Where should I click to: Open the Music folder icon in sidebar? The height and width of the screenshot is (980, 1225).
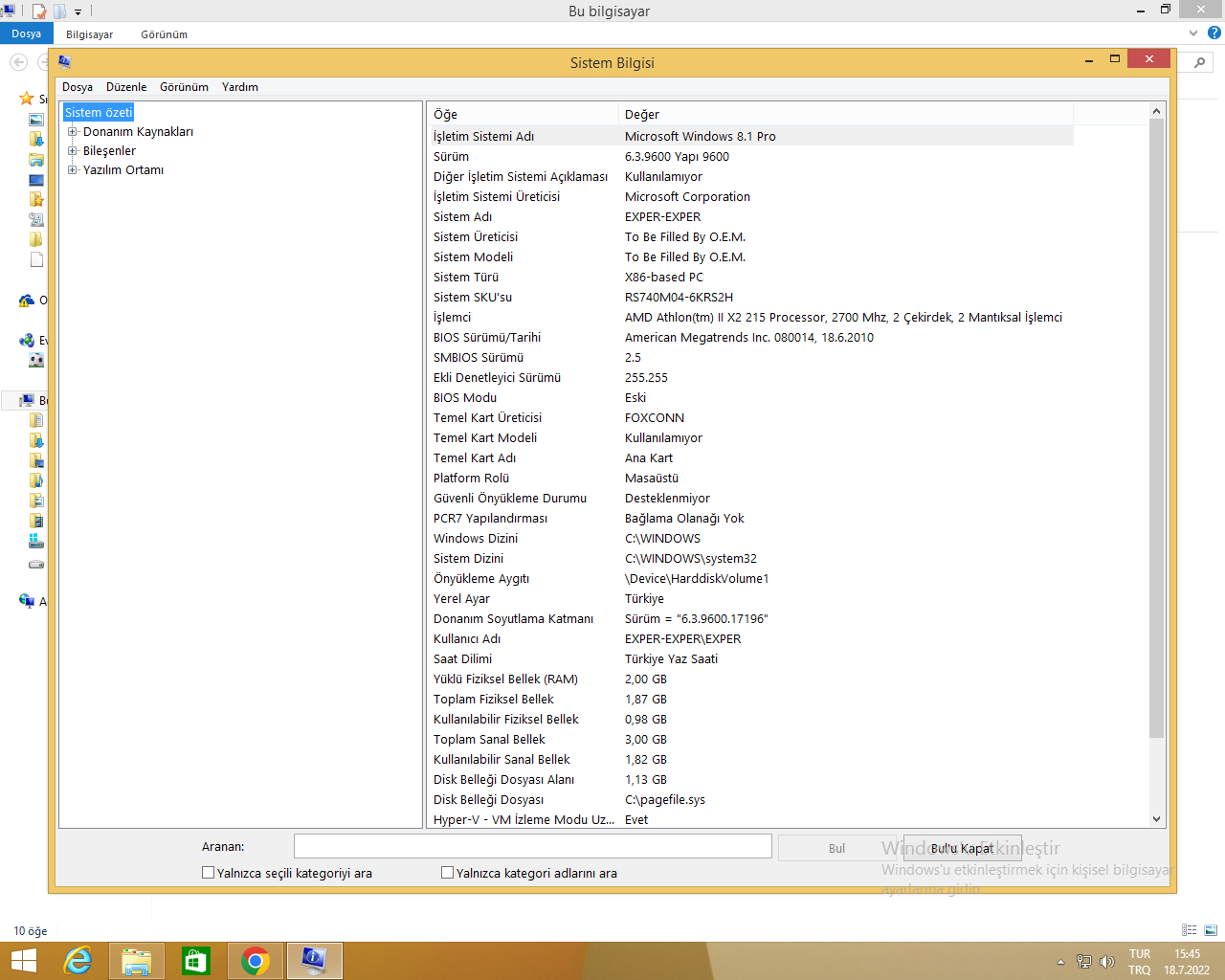[36, 480]
